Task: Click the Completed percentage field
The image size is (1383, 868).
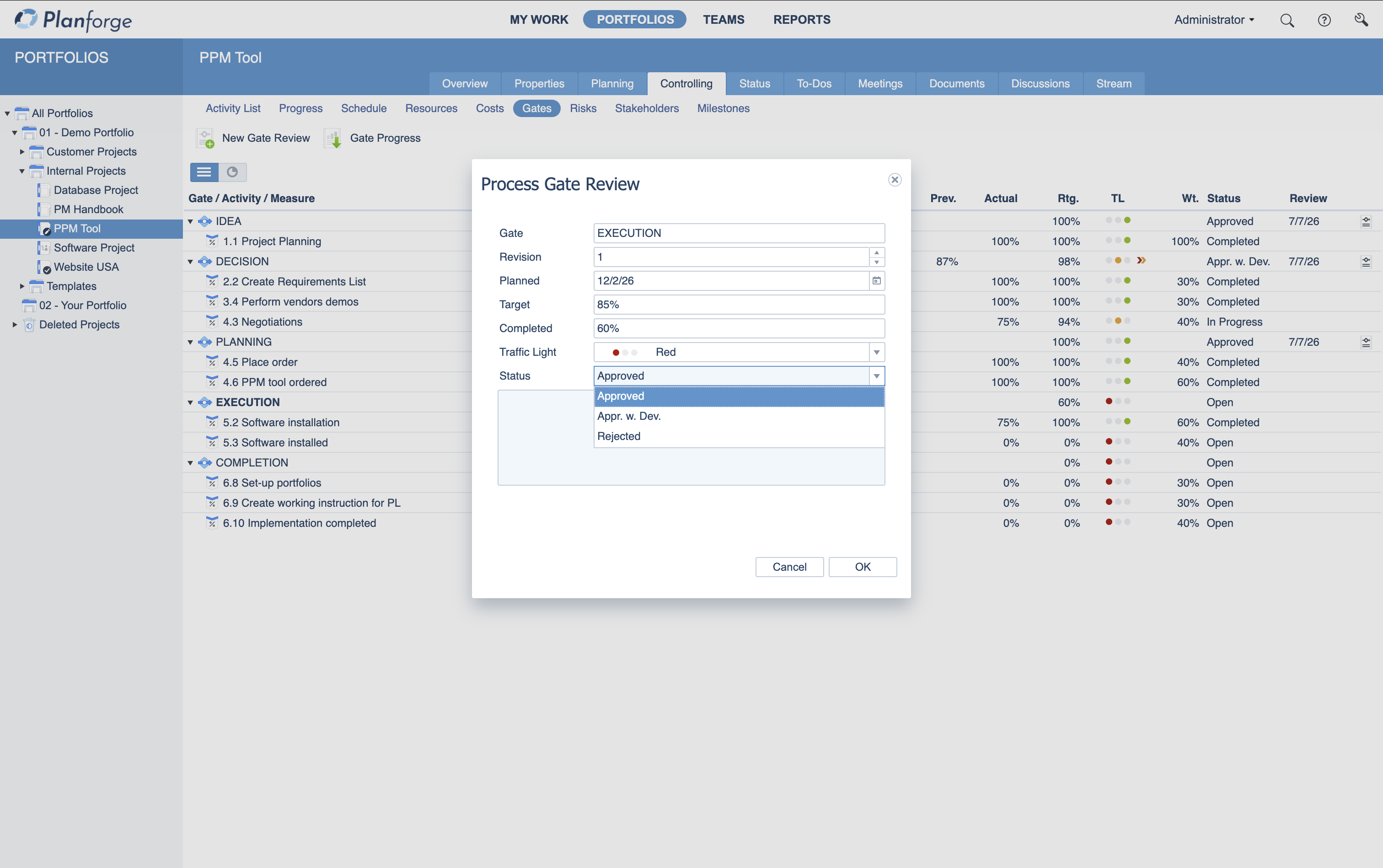Action: pos(739,328)
